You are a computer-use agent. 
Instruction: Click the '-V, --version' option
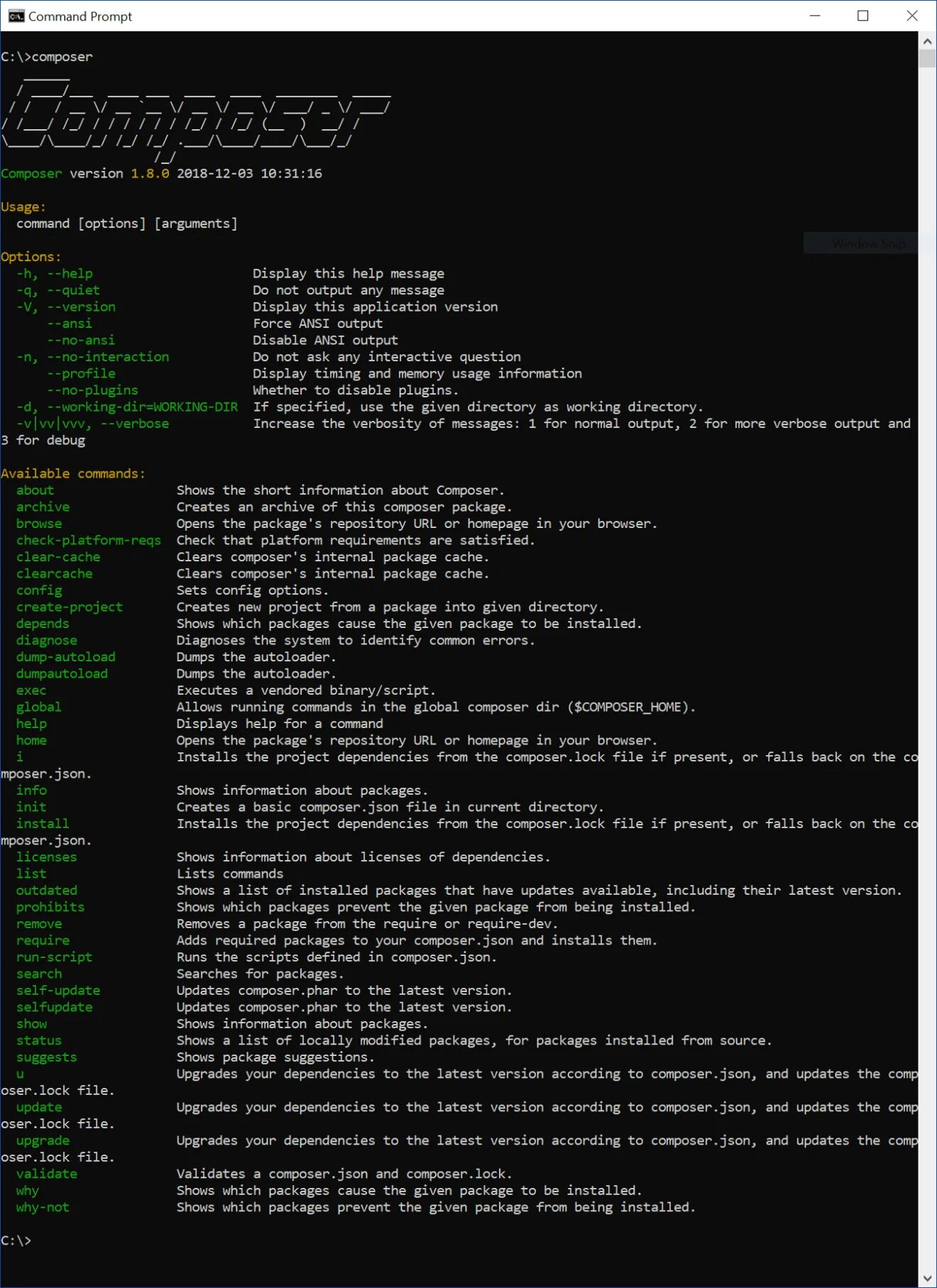click(66, 307)
